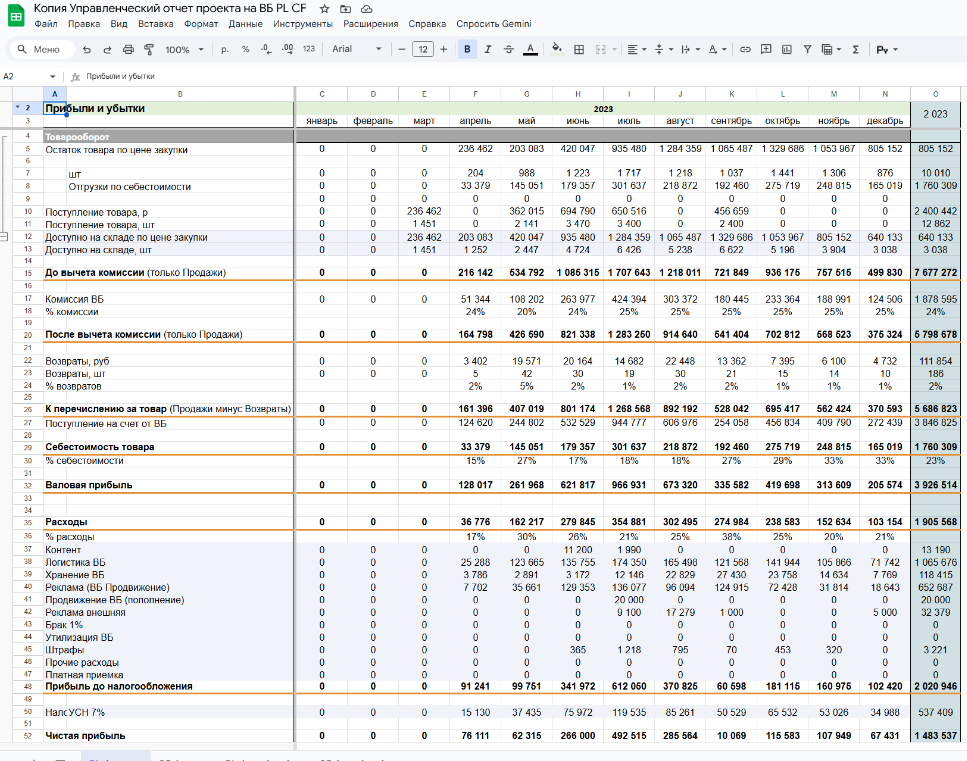The height and width of the screenshot is (761, 967).
Task: Open the Вставка menu
Action: coord(155,23)
